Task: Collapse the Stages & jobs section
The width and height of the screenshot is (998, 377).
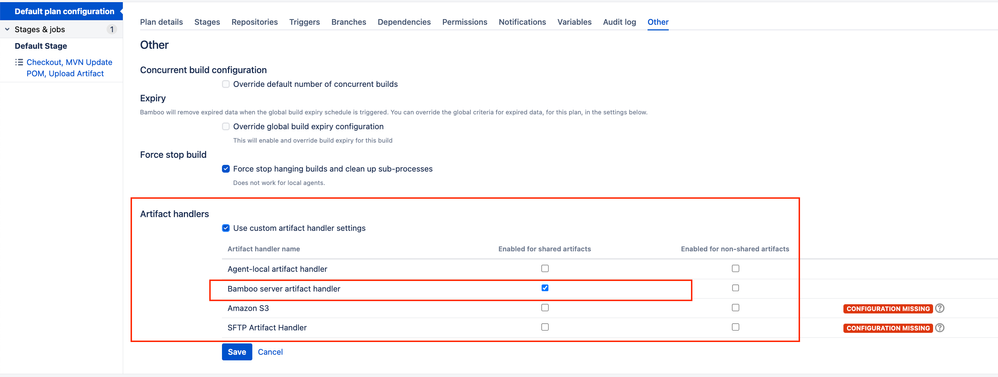Action: tap(7, 29)
